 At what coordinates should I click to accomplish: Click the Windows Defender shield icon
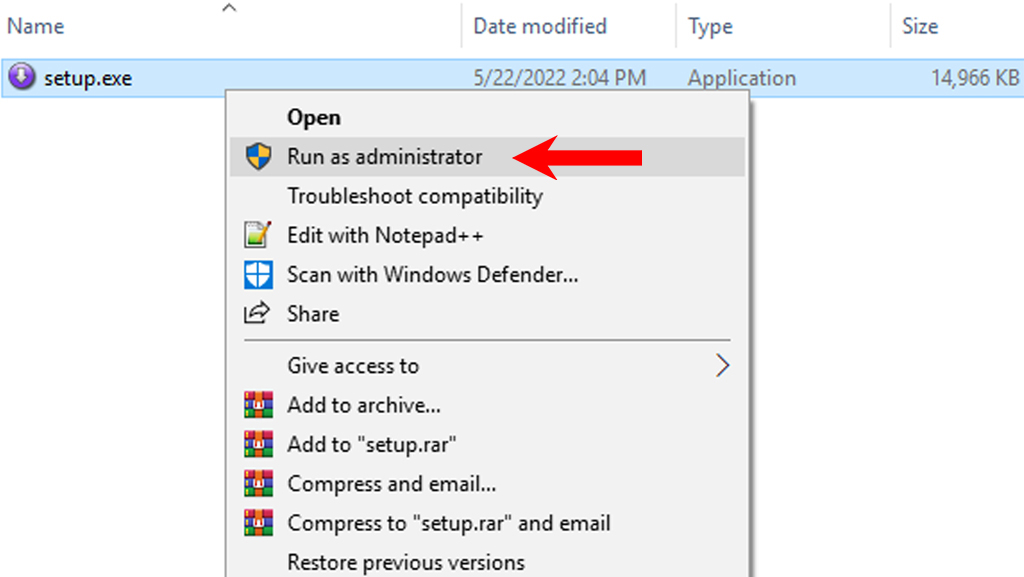point(259,274)
